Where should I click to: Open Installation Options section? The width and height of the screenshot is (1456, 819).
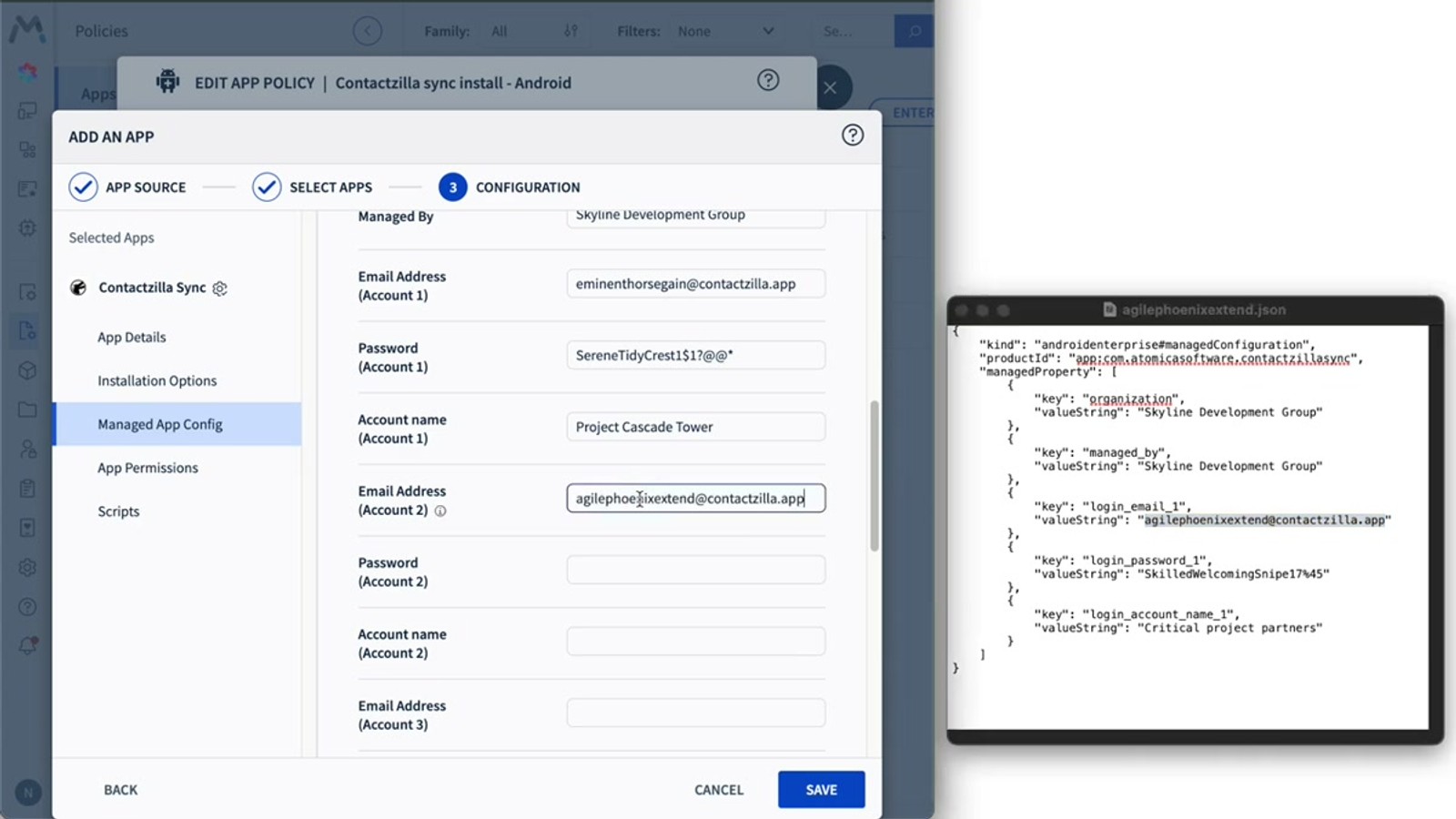coord(157,381)
